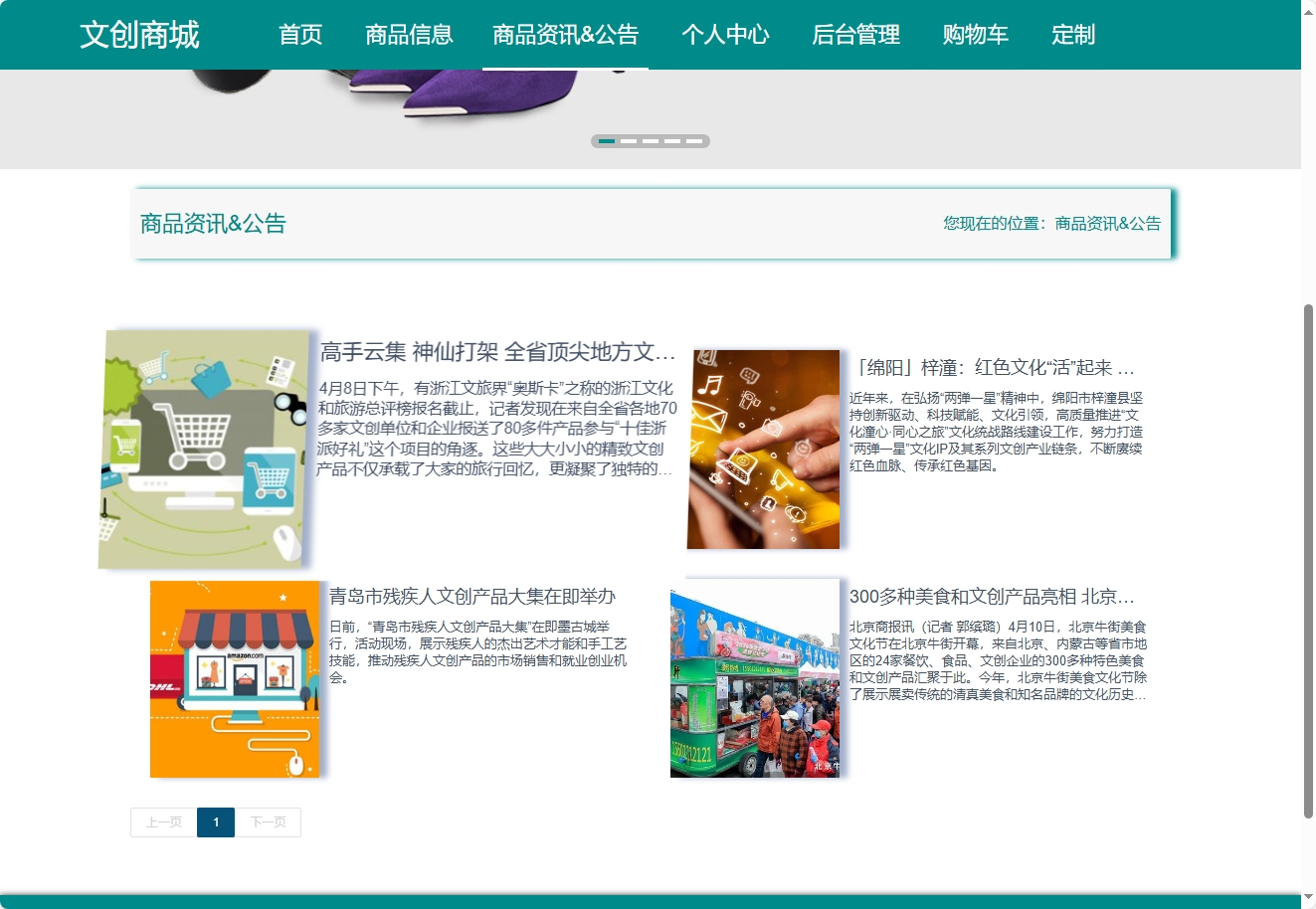Click the 文创商城 site logo
Image resolution: width=1316 pixels, height=909 pixels.
pos(139,35)
